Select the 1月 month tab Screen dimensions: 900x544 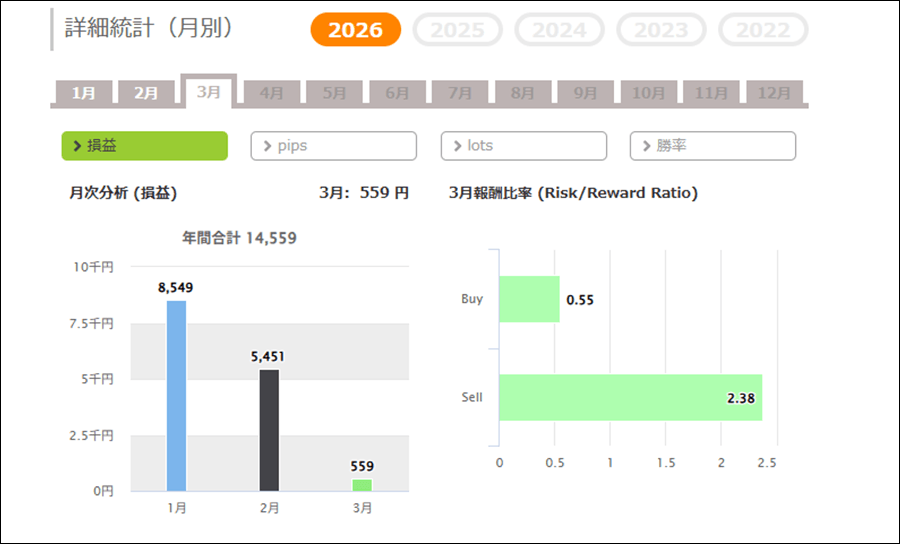(x=84, y=93)
